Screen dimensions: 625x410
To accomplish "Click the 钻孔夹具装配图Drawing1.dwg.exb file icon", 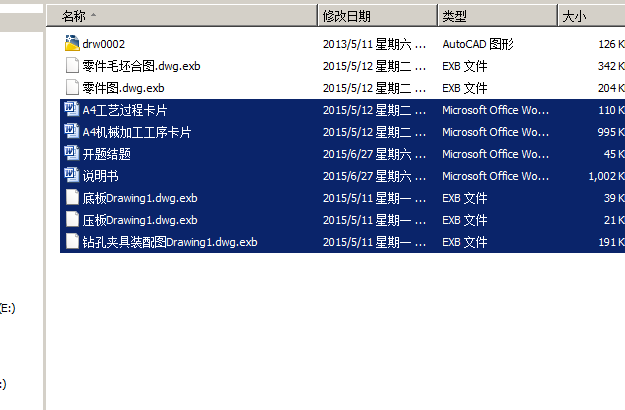I will pyautogui.click(x=72, y=241).
